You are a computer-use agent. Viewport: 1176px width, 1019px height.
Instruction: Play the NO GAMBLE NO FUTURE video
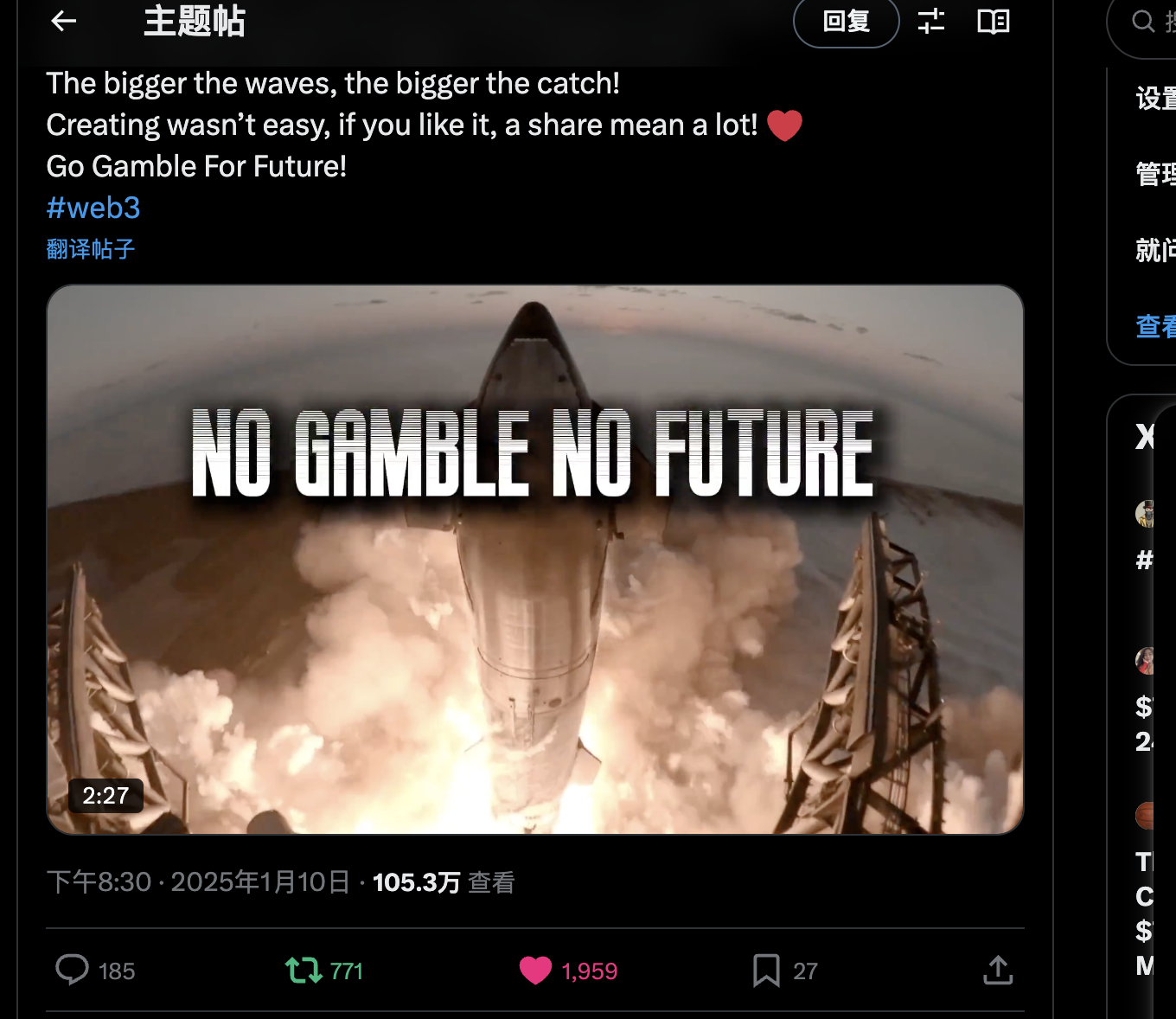point(535,560)
